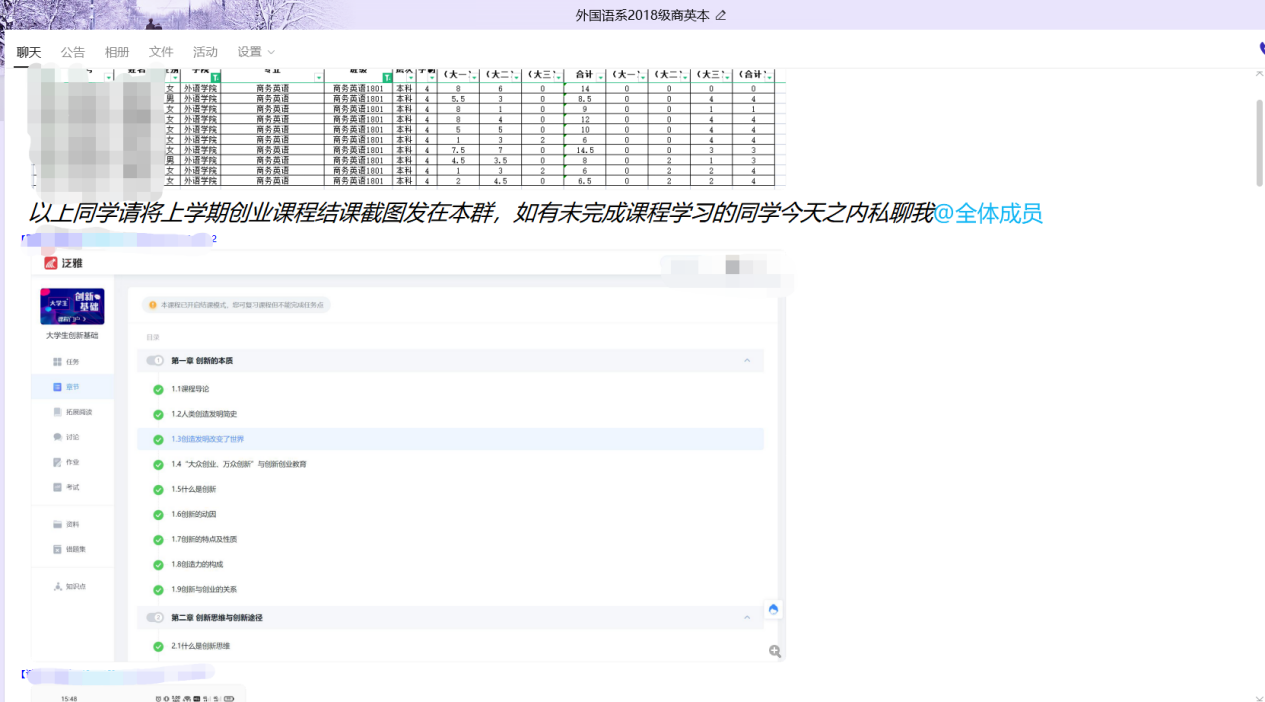Screen dimensions: 1265x702
Task: Click the 章节 icon in course sidebar
Action: 57,386
